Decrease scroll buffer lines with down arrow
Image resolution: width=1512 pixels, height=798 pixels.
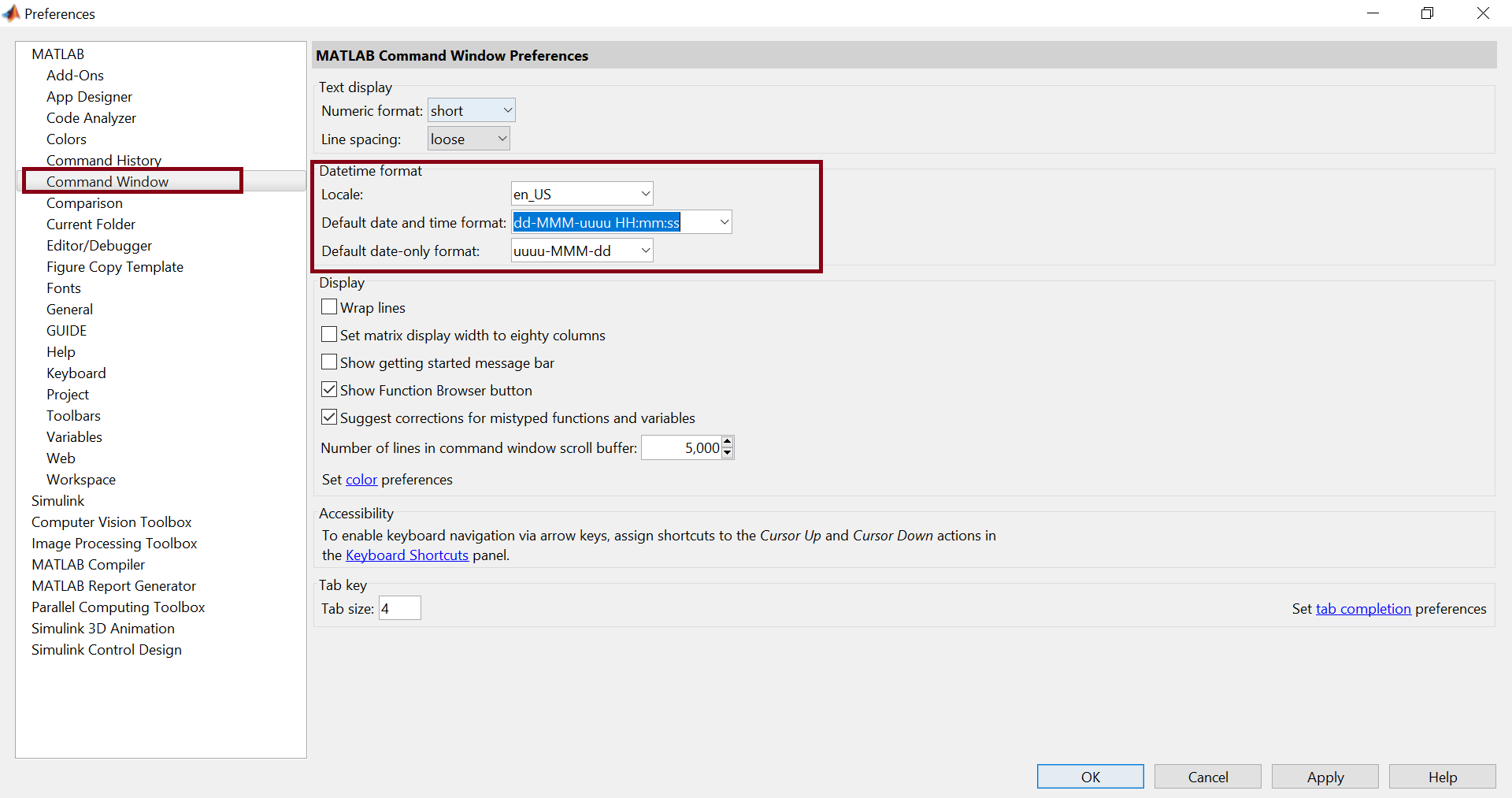(x=728, y=453)
